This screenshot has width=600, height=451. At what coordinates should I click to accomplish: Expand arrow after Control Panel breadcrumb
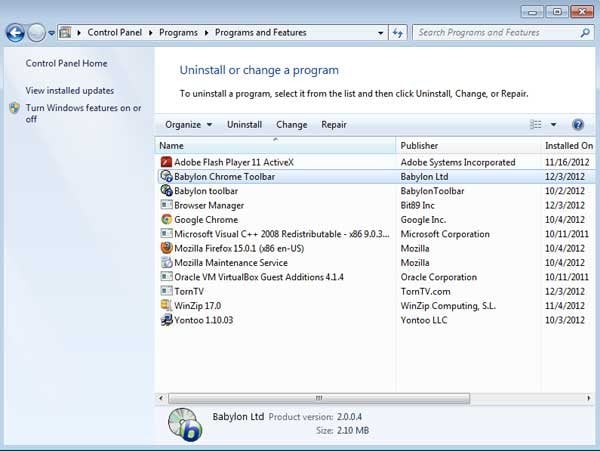click(150, 33)
